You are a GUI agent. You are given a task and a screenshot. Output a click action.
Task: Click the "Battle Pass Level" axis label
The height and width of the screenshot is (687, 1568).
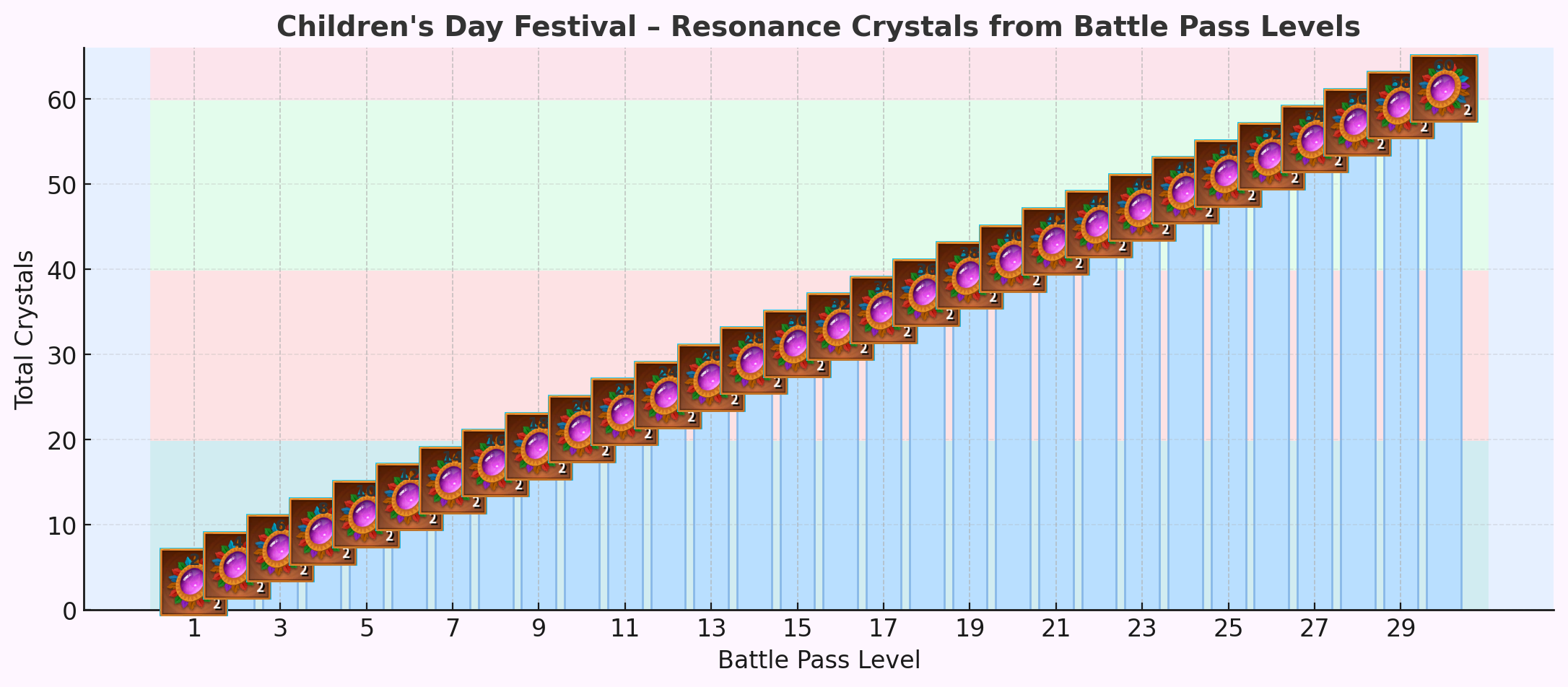(818, 660)
